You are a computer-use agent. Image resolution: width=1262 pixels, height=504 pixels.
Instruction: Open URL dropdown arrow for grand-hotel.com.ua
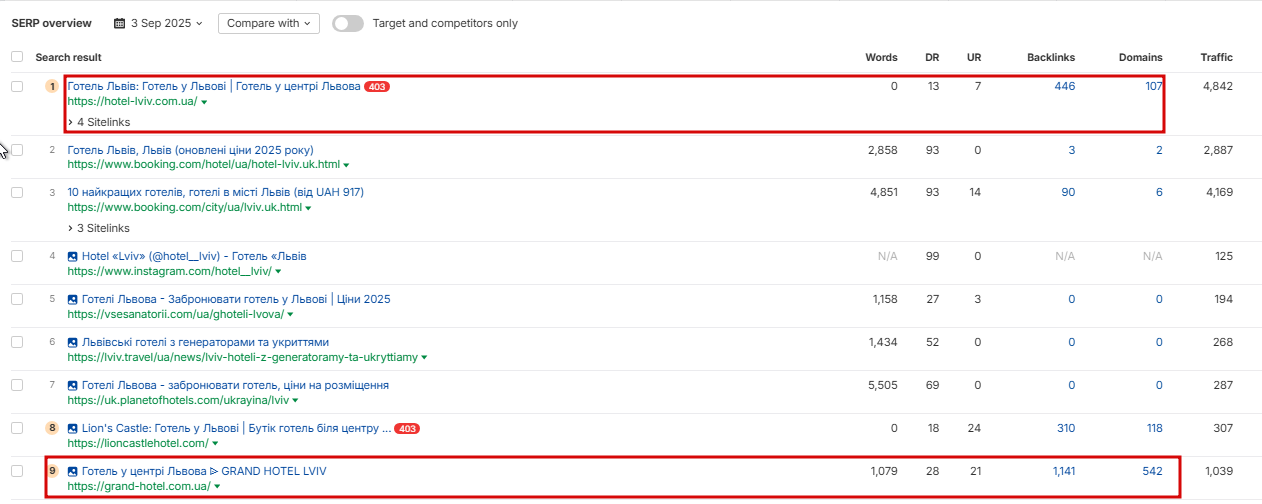click(217, 487)
